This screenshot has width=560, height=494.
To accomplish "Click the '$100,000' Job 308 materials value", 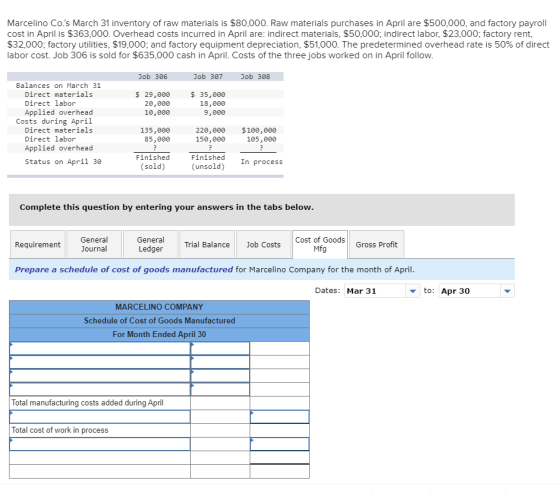I will click(x=259, y=130).
